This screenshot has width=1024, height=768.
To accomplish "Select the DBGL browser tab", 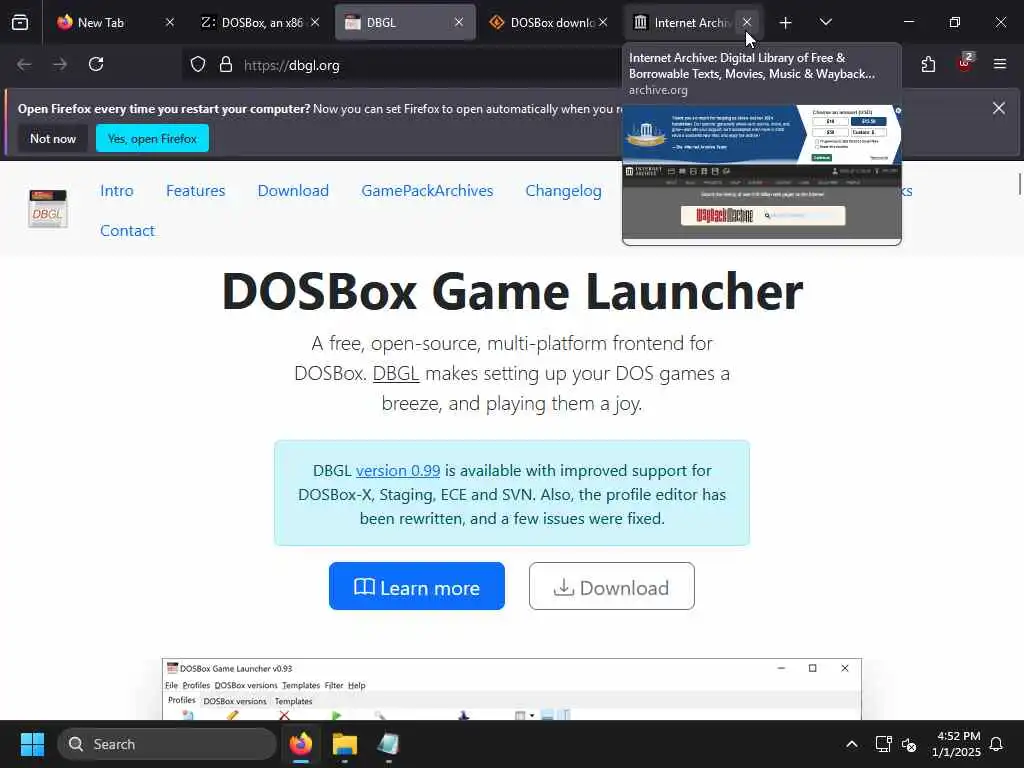I will (405, 22).
